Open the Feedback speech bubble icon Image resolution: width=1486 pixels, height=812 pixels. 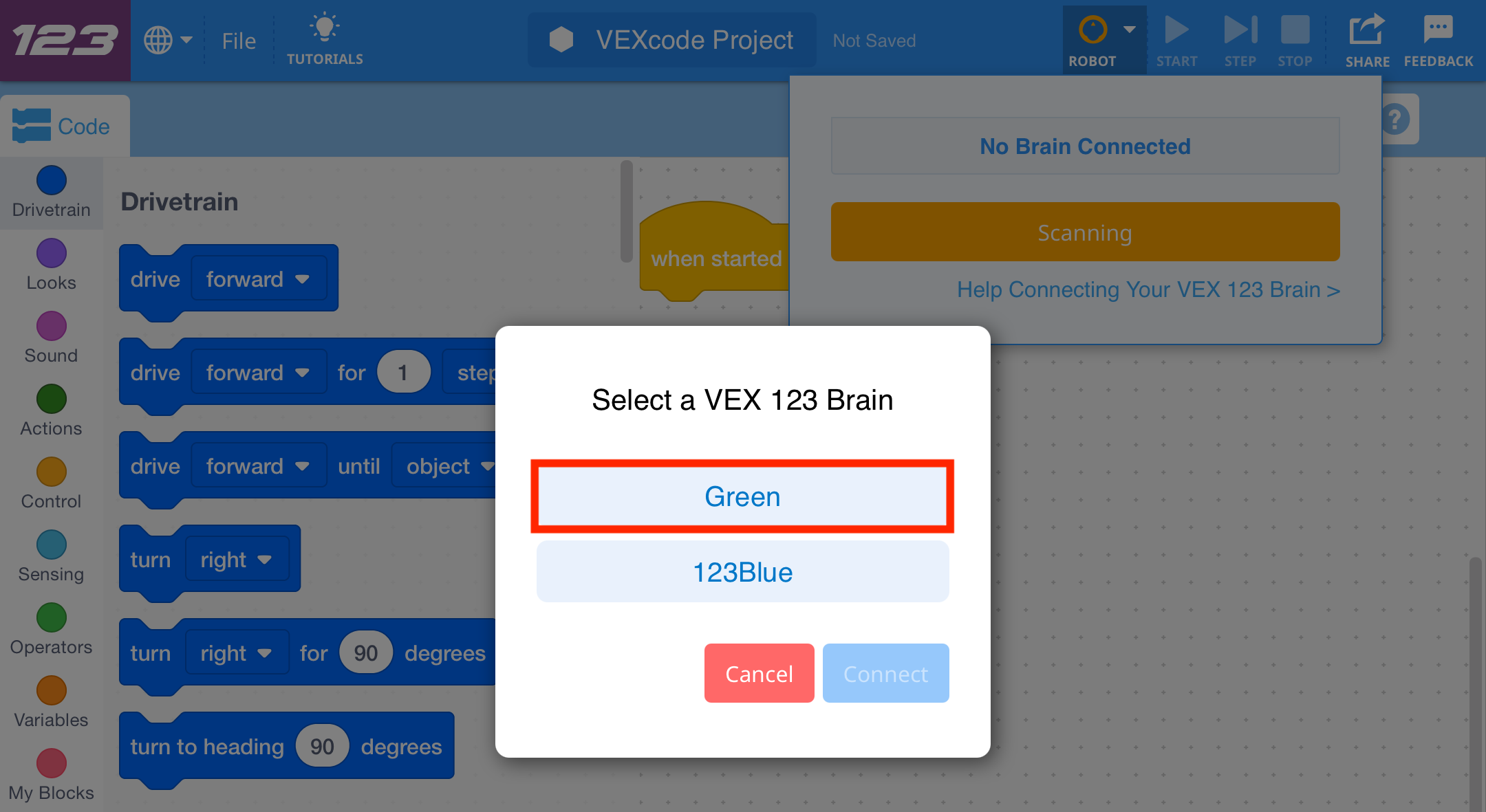(1438, 30)
